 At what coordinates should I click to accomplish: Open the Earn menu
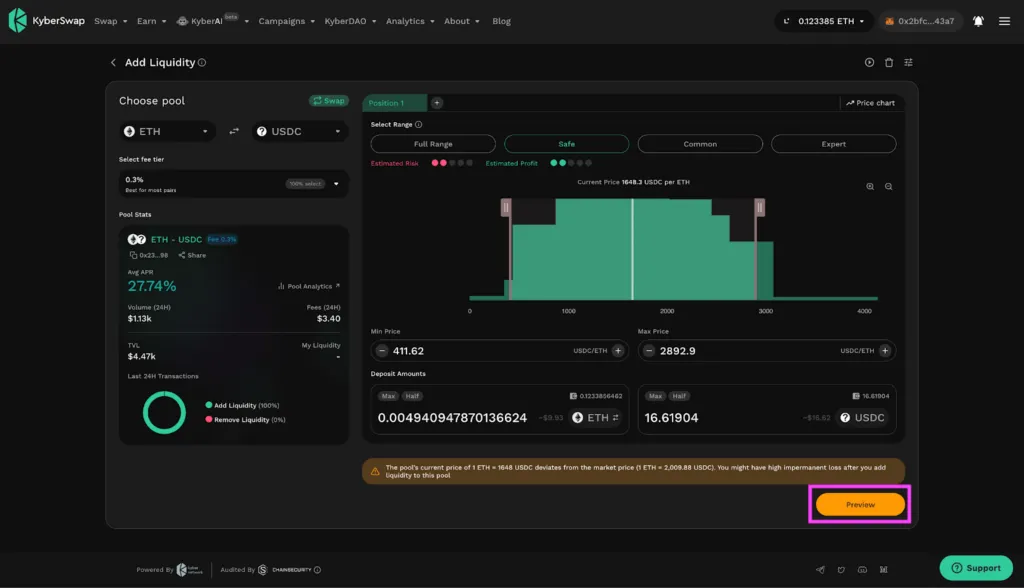click(x=152, y=21)
